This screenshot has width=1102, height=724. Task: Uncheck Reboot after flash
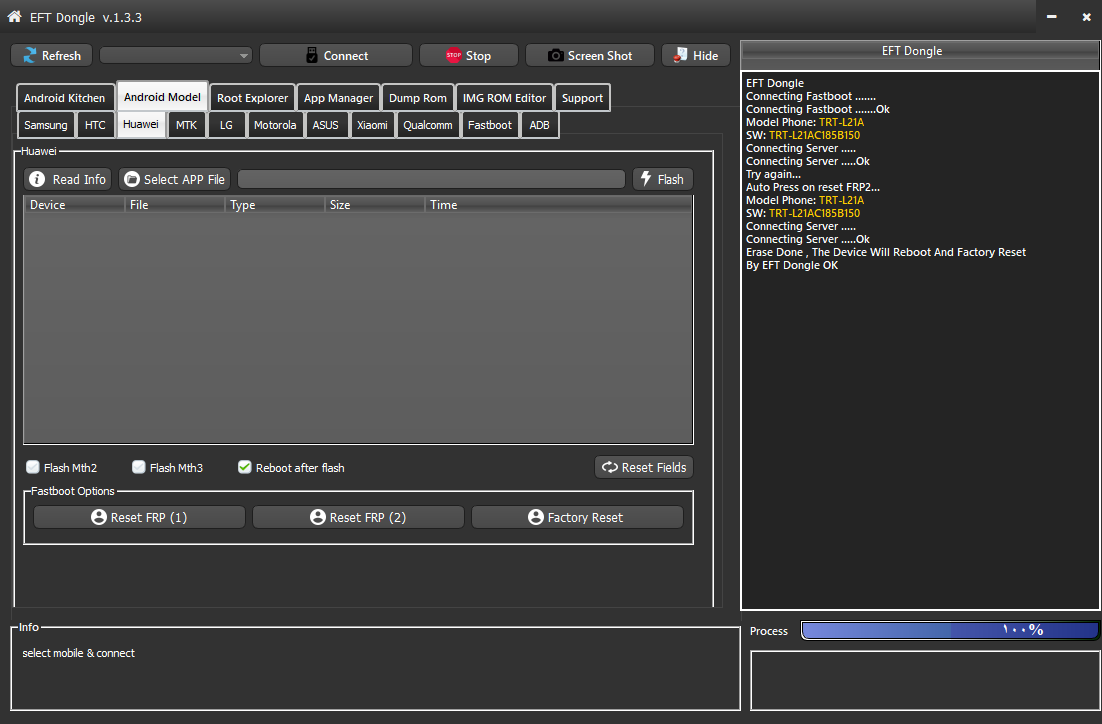click(x=245, y=467)
